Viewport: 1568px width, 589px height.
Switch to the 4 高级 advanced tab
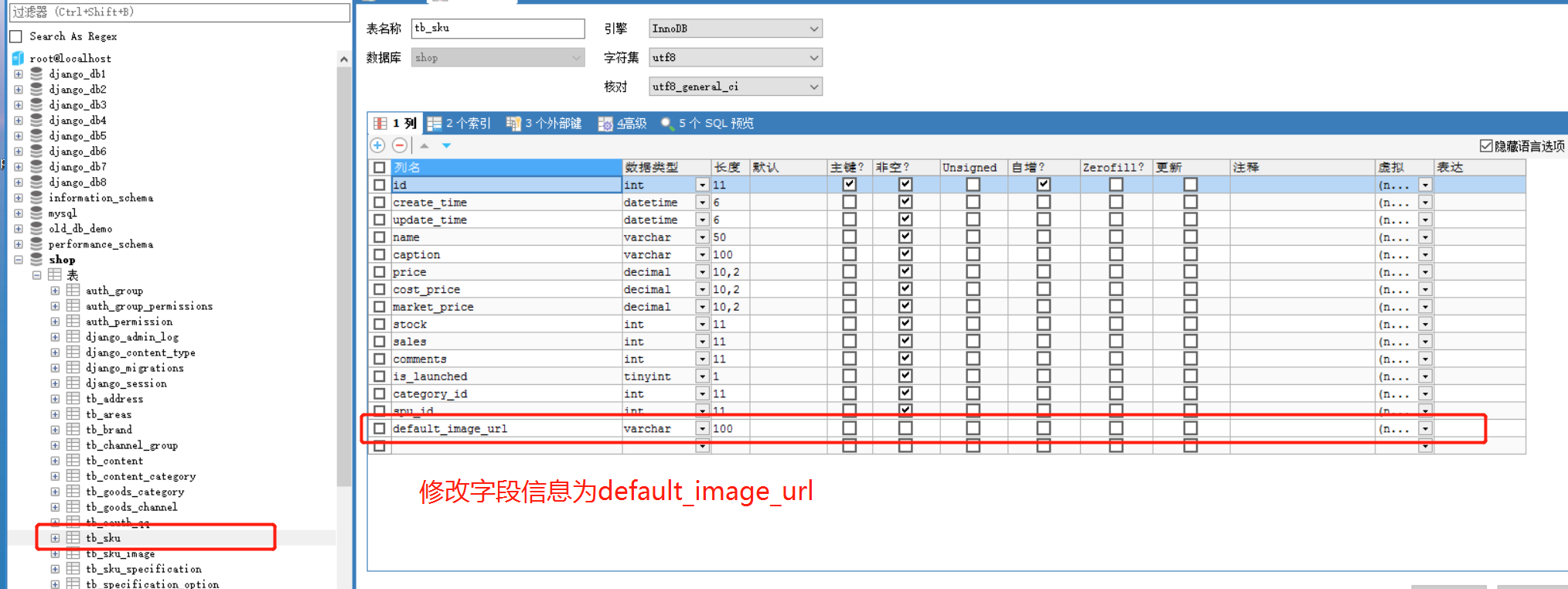pos(622,123)
